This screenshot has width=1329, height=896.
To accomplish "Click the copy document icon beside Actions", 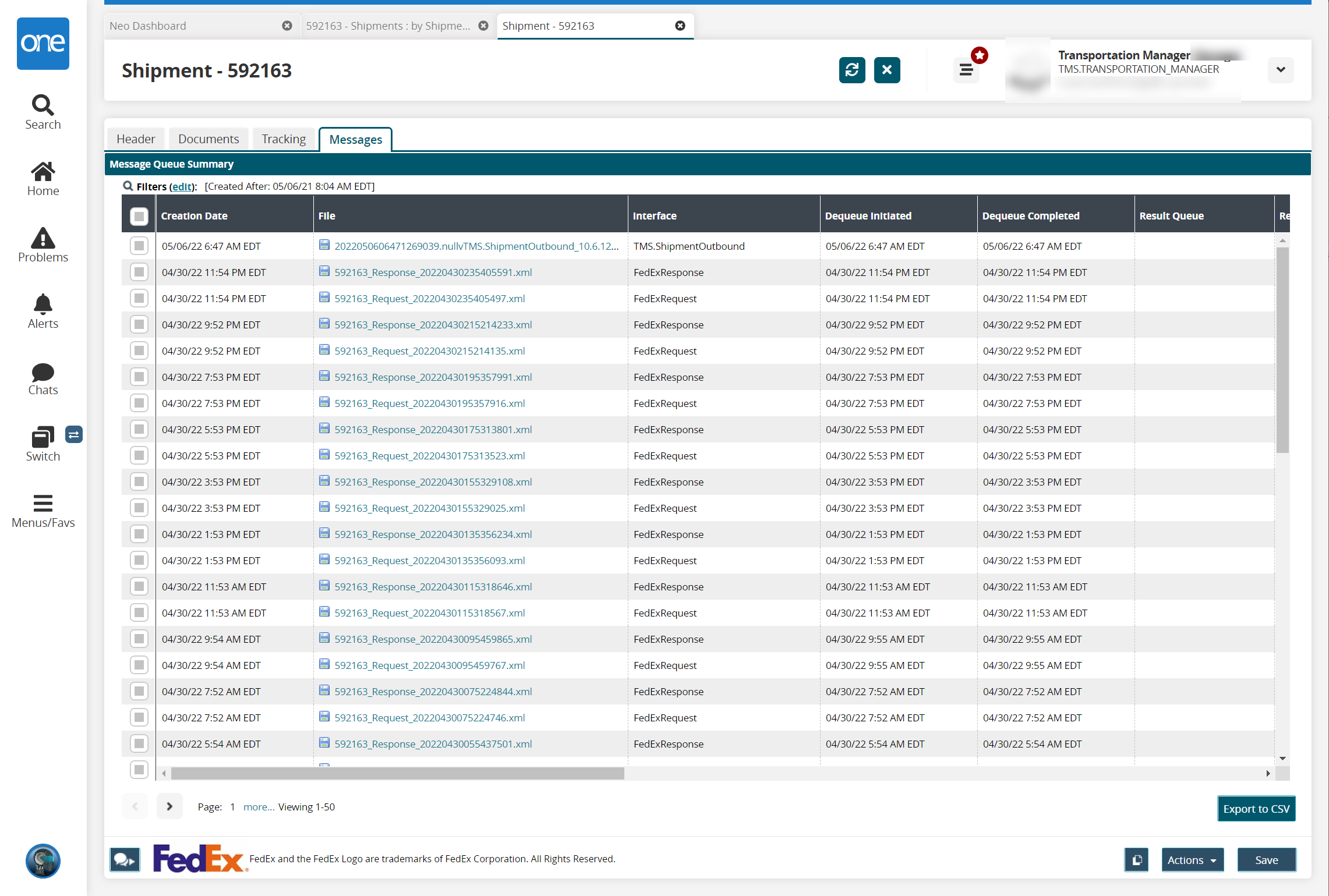I will pos(1136,859).
